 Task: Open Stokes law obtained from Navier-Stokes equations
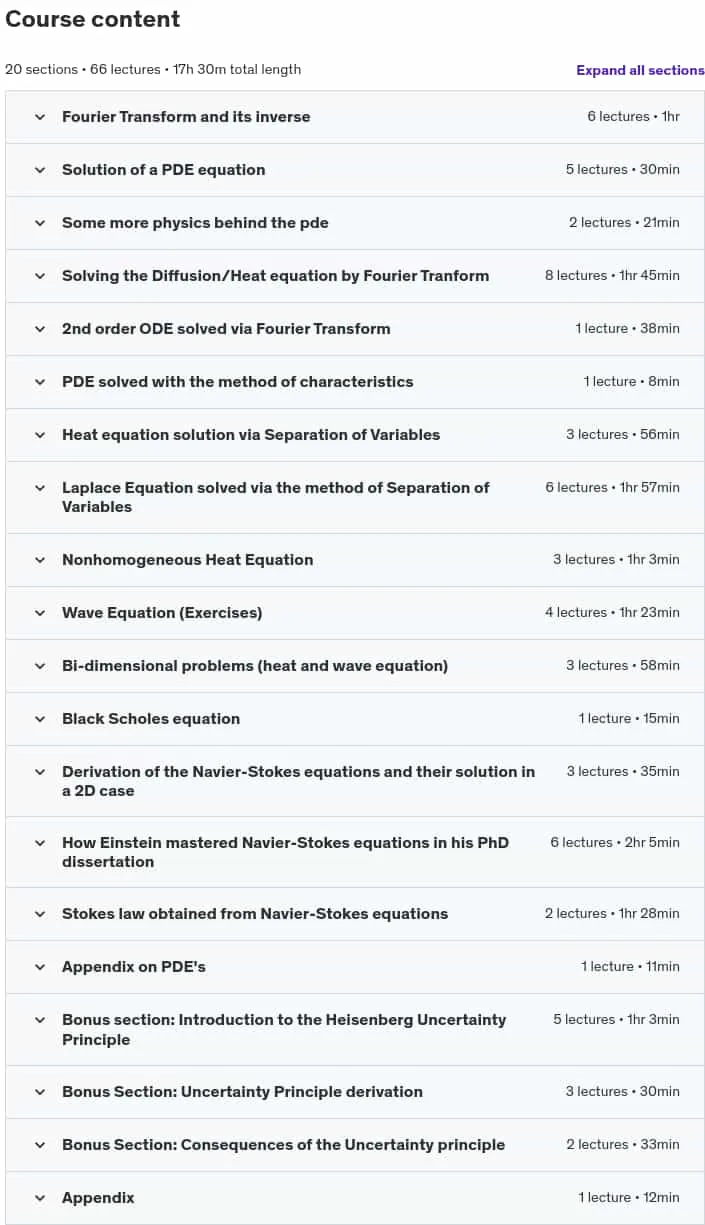pos(355,914)
